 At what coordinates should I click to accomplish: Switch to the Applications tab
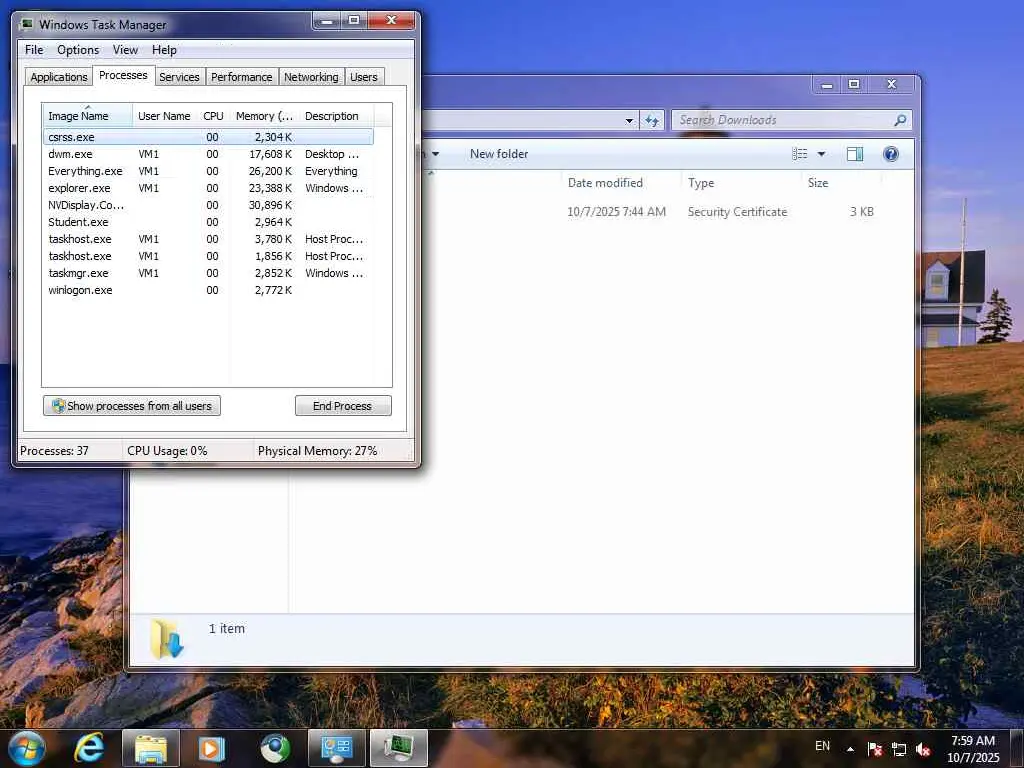(x=59, y=77)
